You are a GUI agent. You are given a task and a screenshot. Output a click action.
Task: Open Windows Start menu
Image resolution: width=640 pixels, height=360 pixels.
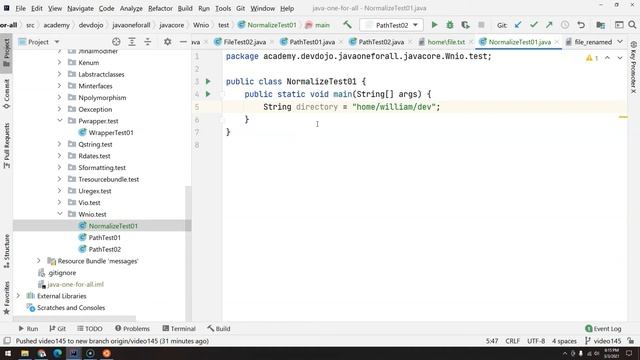click(x=8, y=353)
